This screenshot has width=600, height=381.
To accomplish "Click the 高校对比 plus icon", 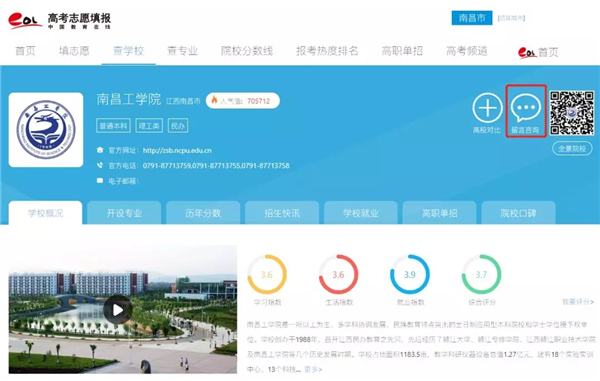I will pyautogui.click(x=487, y=108).
